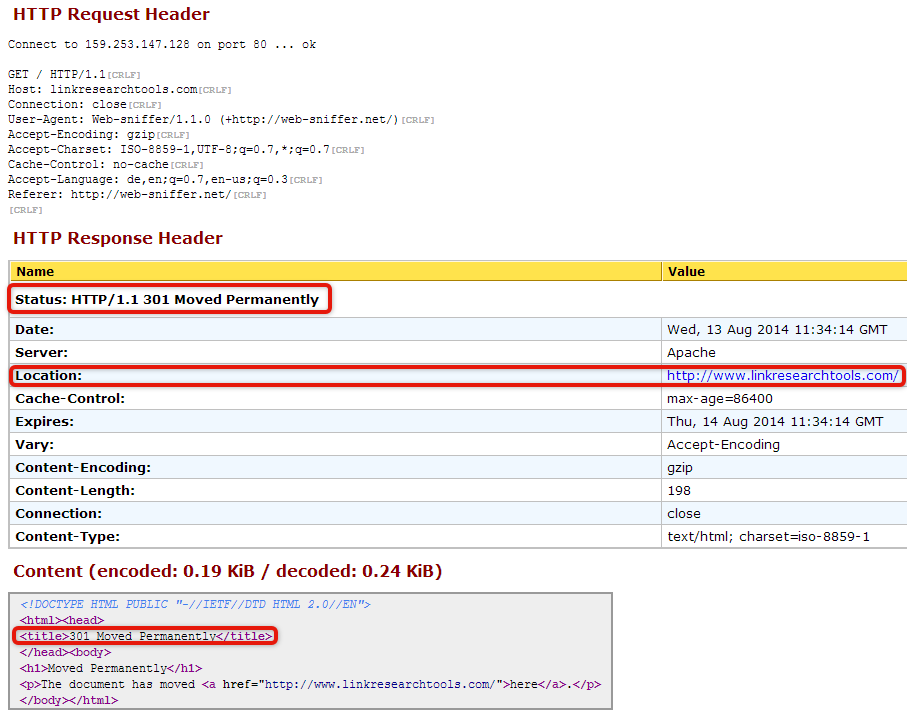Select the 'Vary:' header name cell
This screenshot has height=718, width=907.
(335, 444)
